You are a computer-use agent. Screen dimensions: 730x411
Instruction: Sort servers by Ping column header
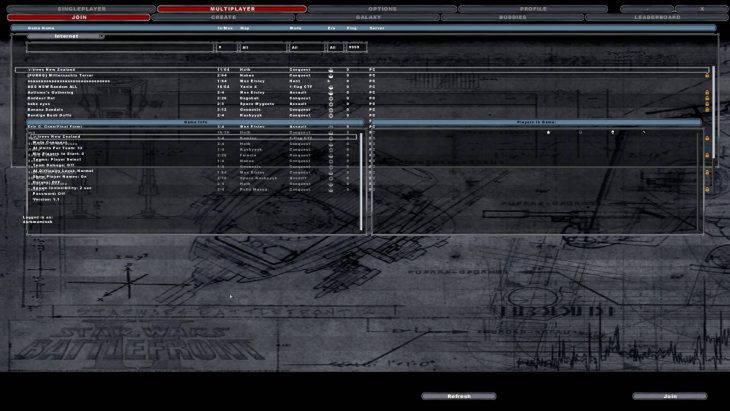click(351, 28)
